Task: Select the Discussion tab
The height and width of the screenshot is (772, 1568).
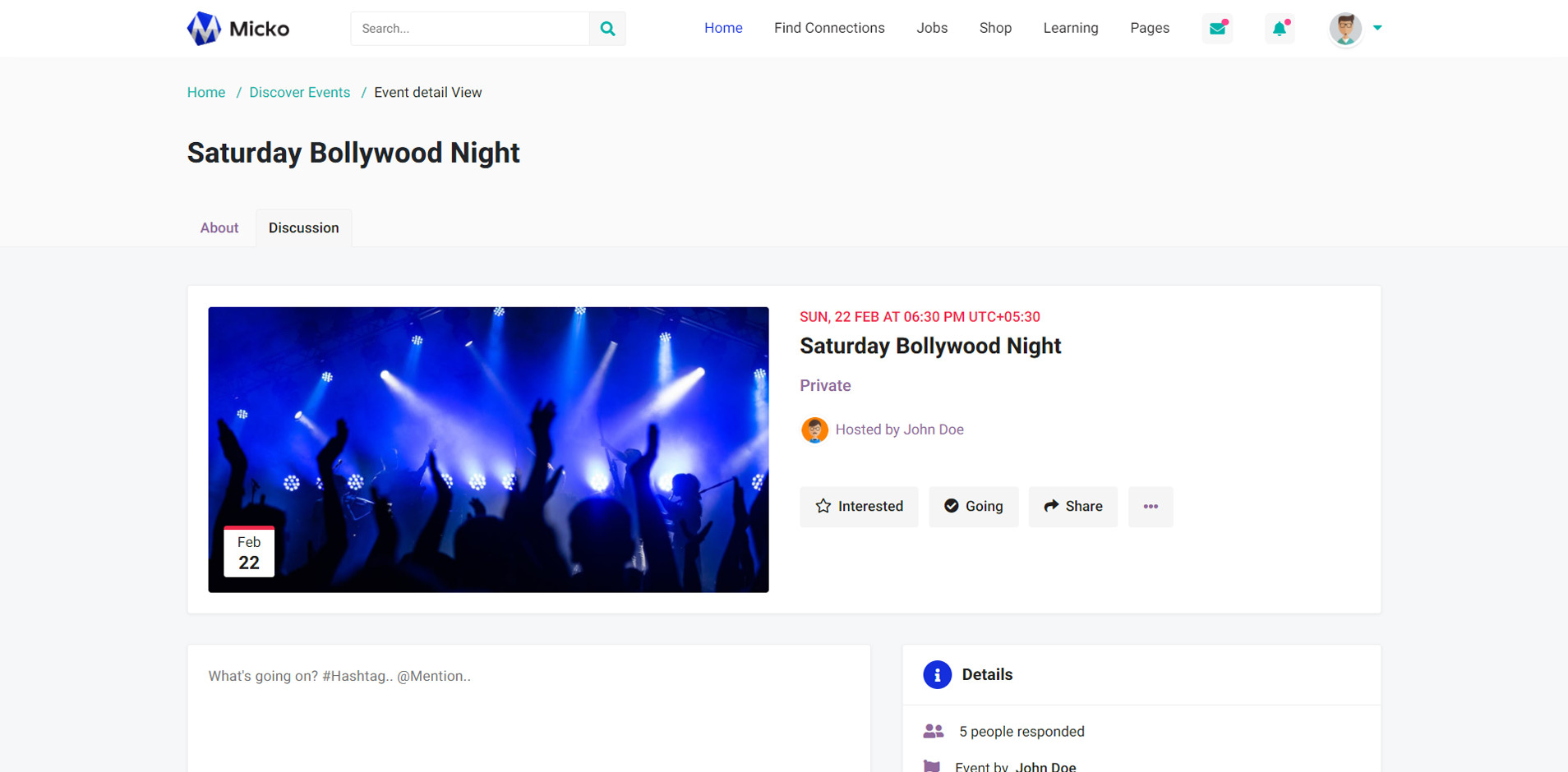Action: pyautogui.click(x=303, y=227)
